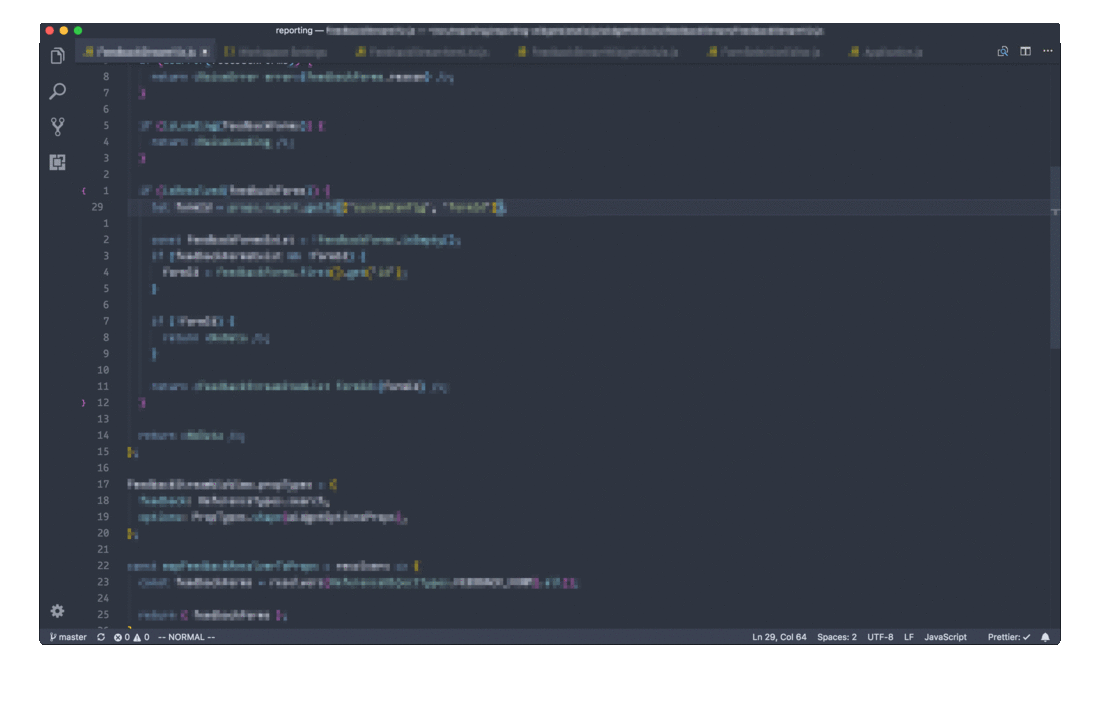This screenshot has width=1100, height=701.
Task: Expand the collapsed code fold at line 12
Action: click(83, 402)
